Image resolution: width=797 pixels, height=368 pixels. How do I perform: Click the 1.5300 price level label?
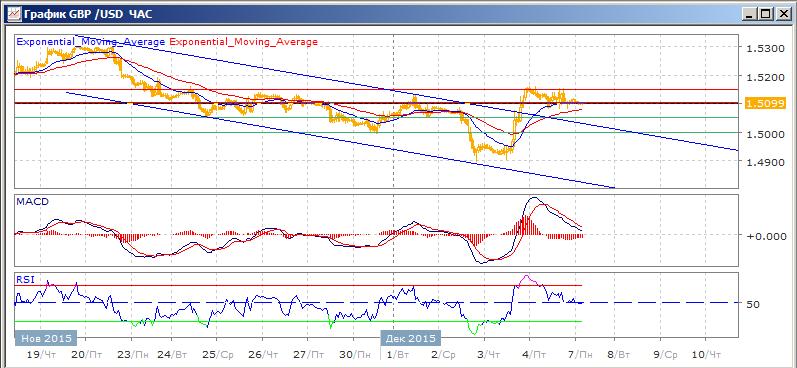click(765, 49)
